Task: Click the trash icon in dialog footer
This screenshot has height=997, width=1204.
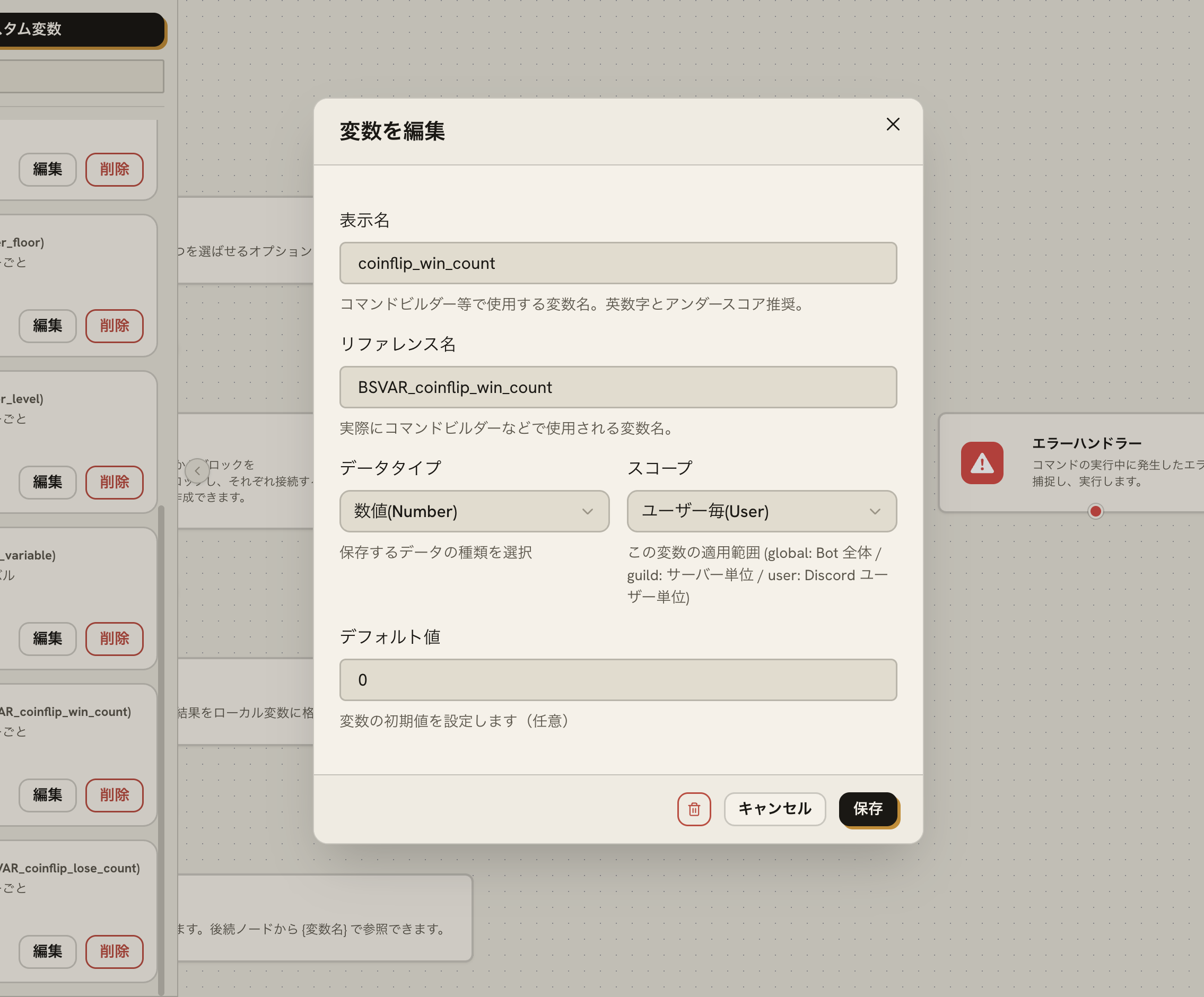Action: pos(694,809)
